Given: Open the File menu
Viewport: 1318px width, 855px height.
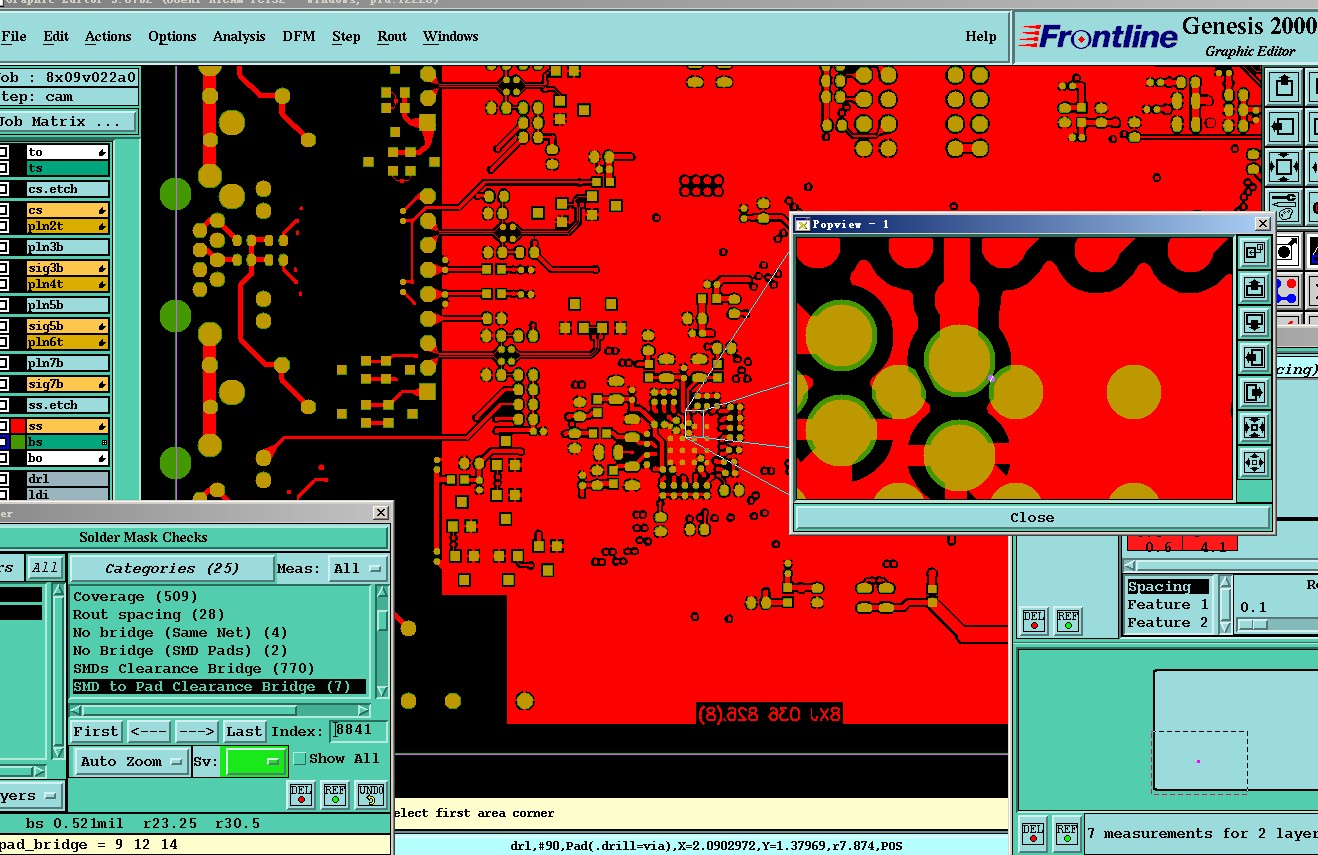Looking at the screenshot, I should (14, 36).
